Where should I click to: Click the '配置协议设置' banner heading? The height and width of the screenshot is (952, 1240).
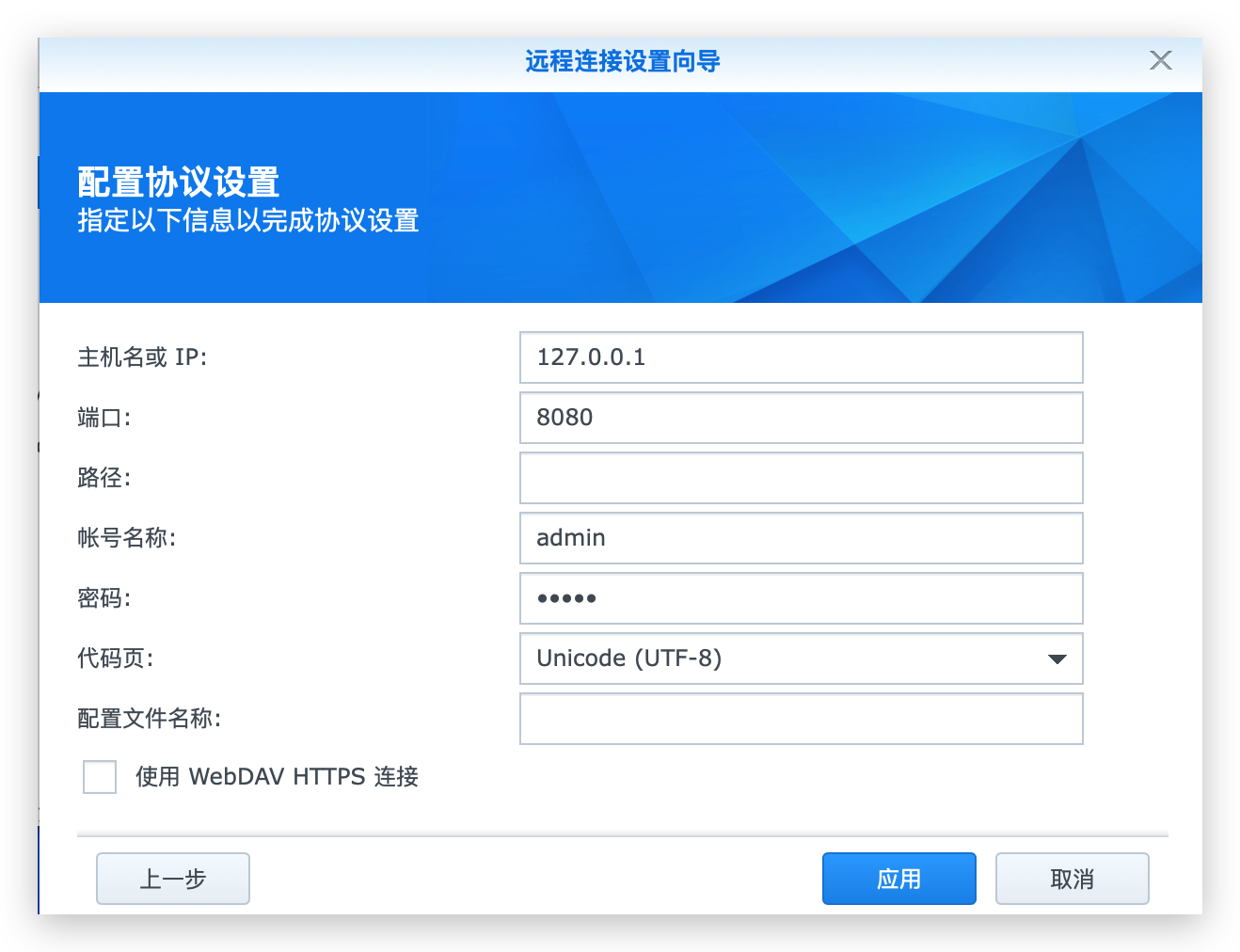(x=179, y=182)
